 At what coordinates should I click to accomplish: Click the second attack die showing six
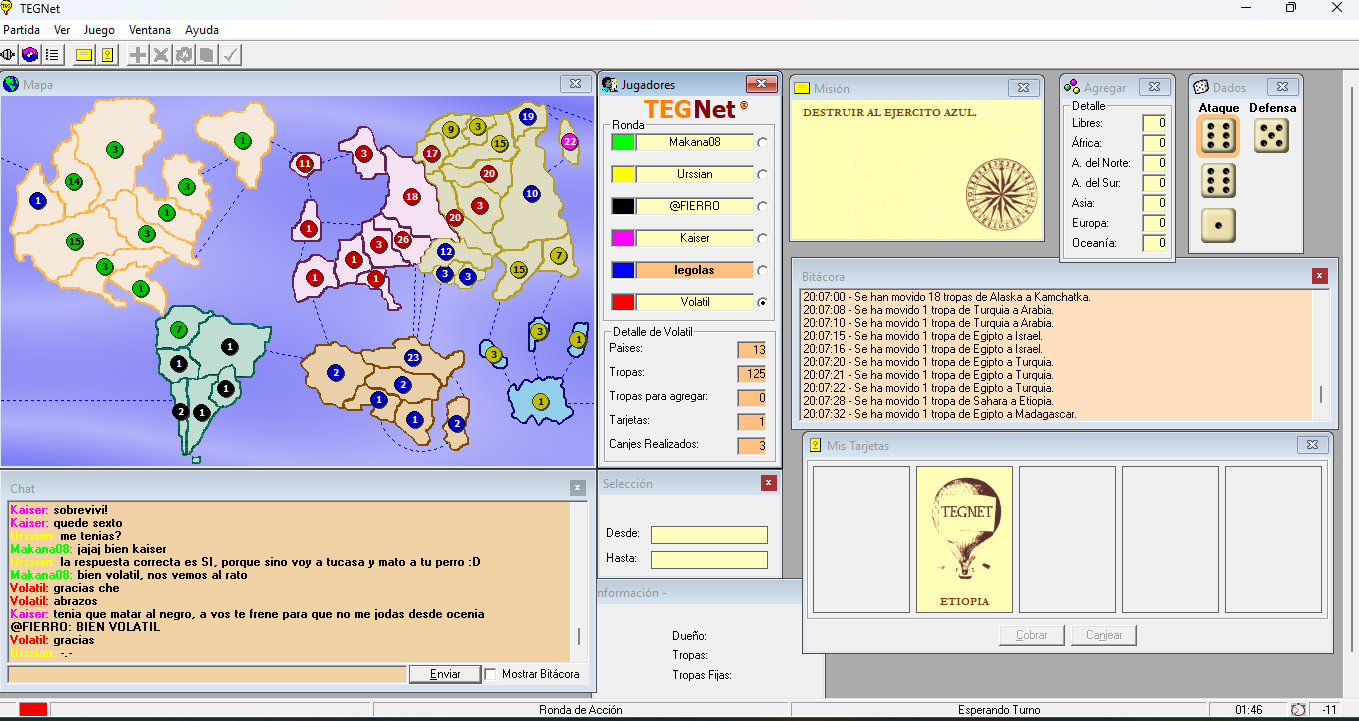[x=1218, y=181]
